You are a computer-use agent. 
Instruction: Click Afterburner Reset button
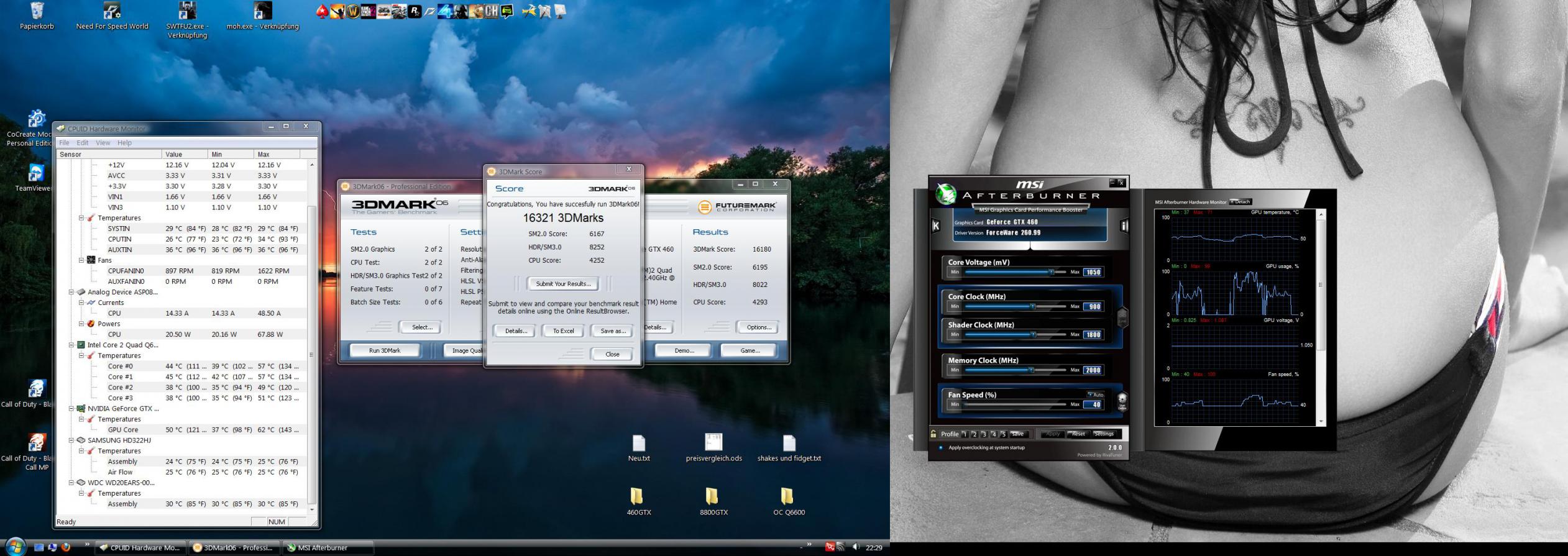1078,434
